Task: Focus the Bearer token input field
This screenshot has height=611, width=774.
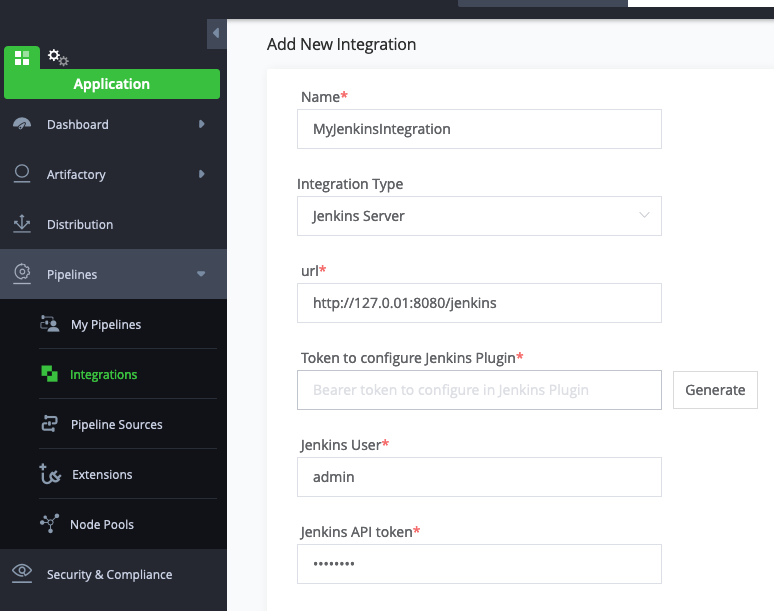Action: (x=479, y=390)
